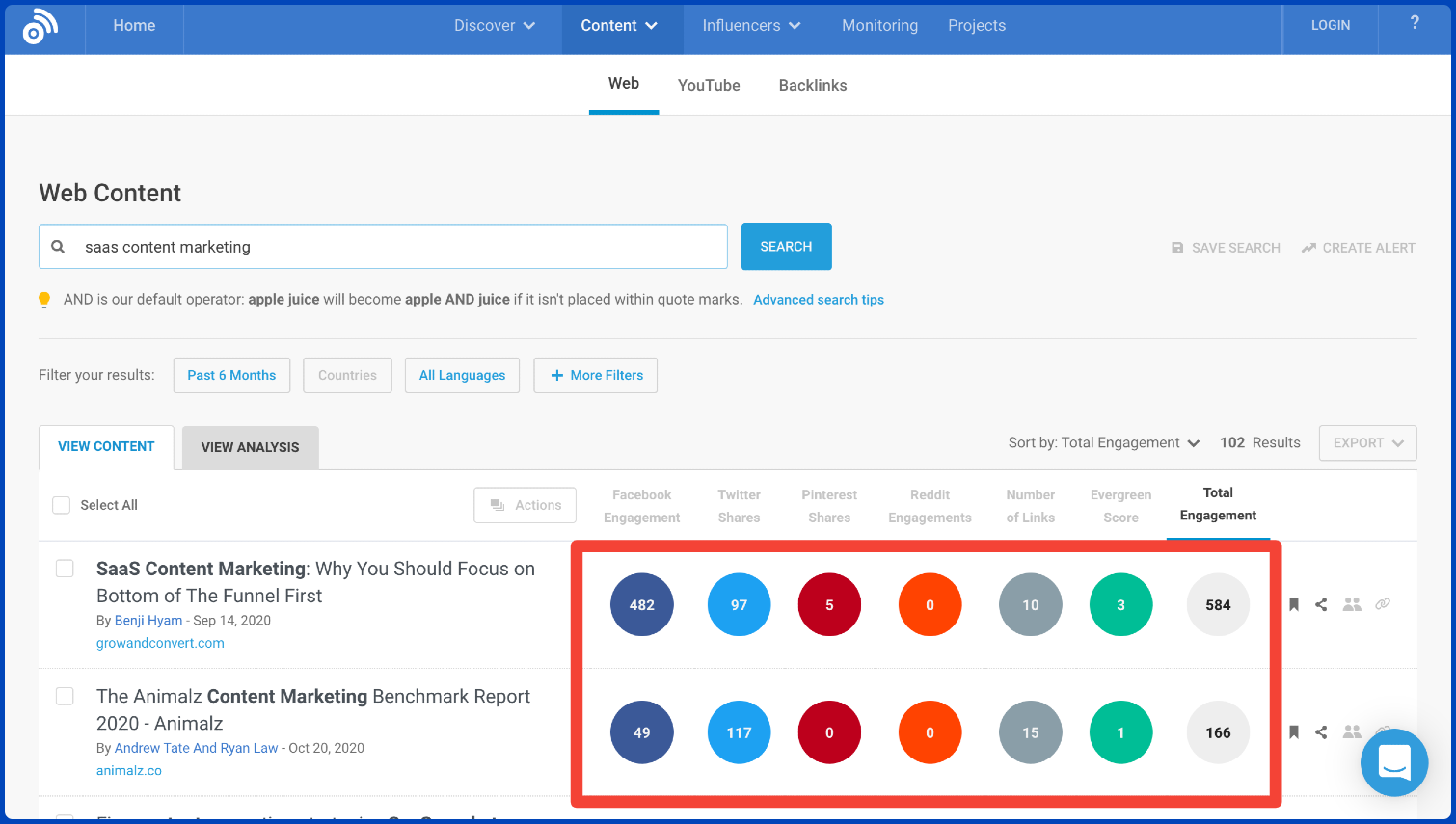Open the SaaS Content Marketing article title
This screenshot has width=1456, height=824.
[315, 582]
